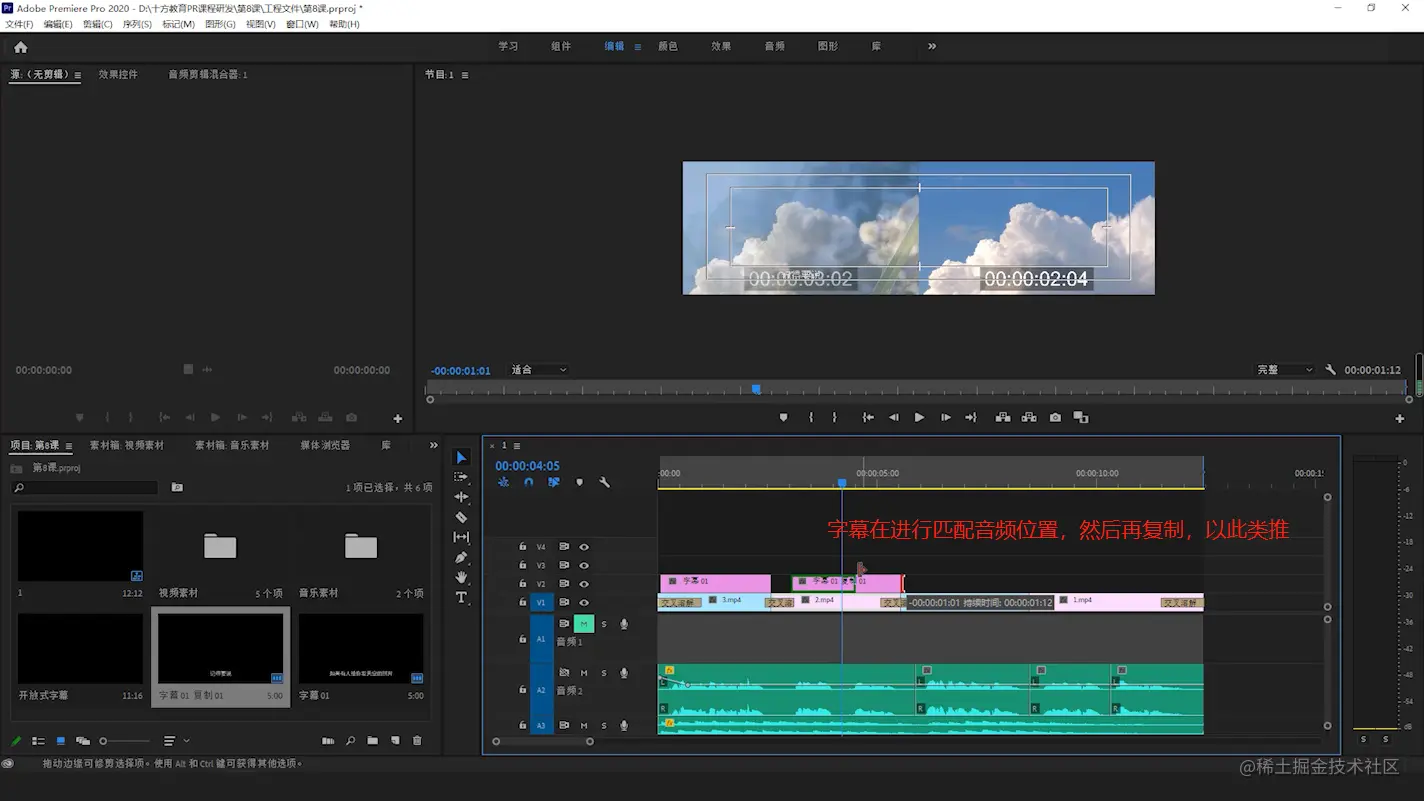Click the trash icon in Project panel
This screenshot has height=801, width=1424.
[417, 741]
